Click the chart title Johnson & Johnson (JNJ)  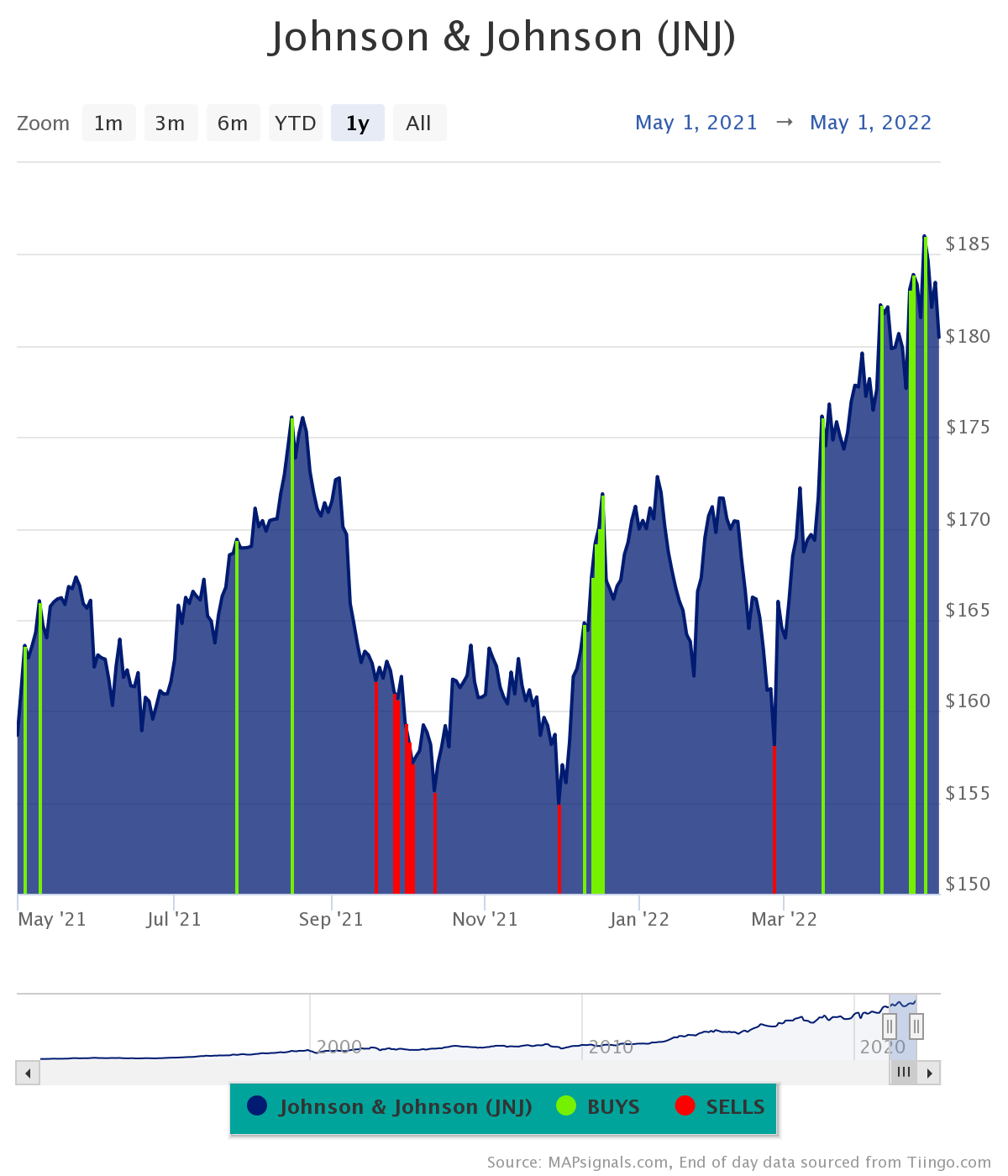click(503, 37)
